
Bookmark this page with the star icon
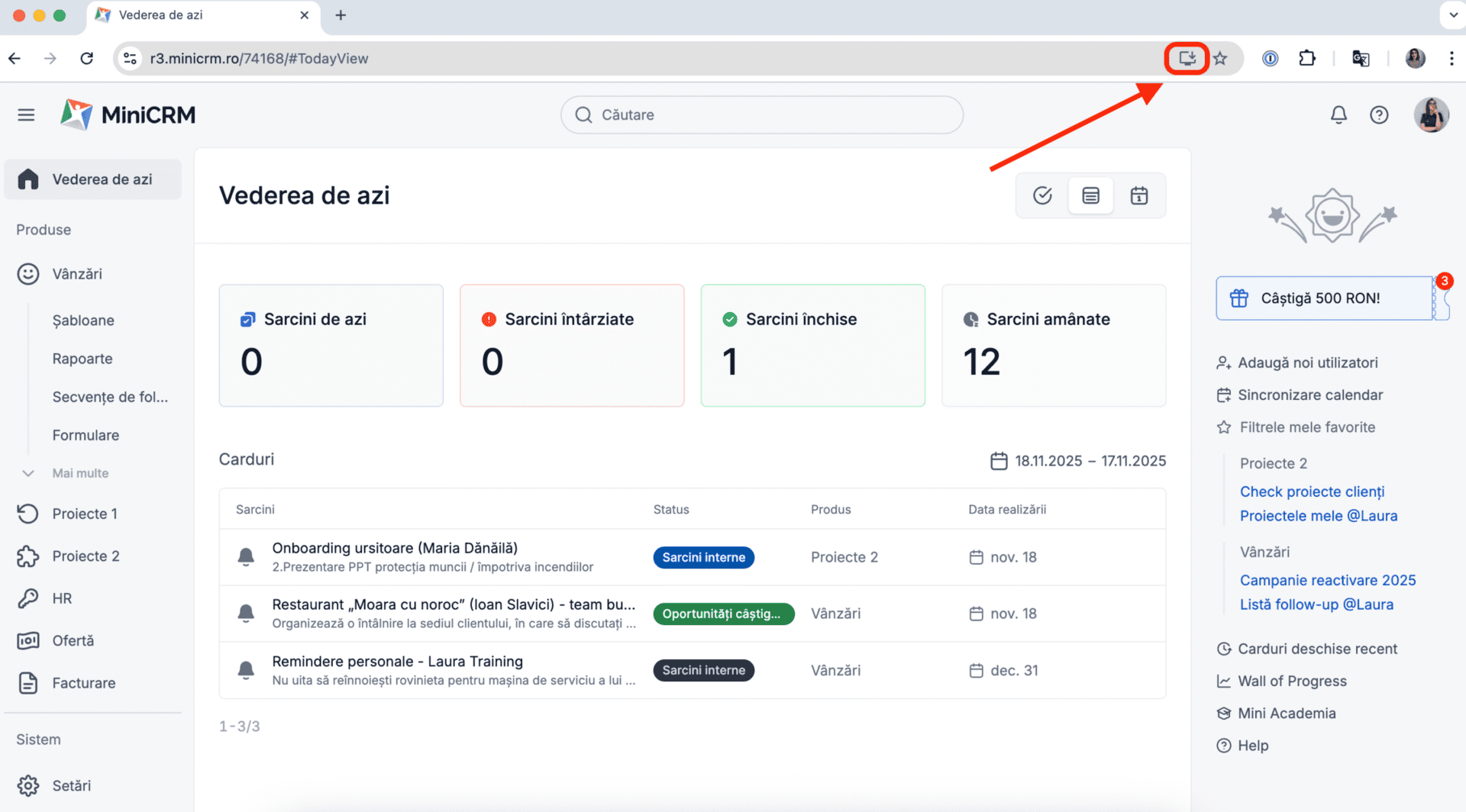(1220, 58)
